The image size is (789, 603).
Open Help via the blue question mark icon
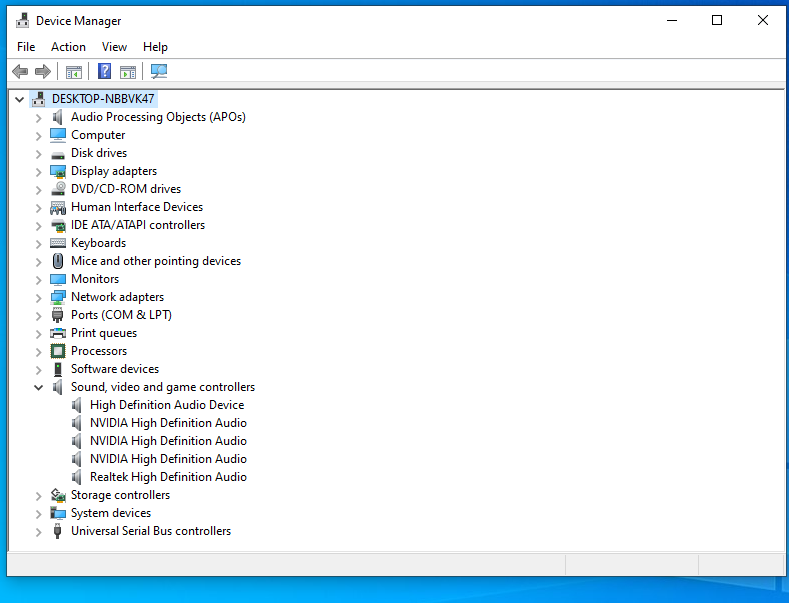(104, 71)
